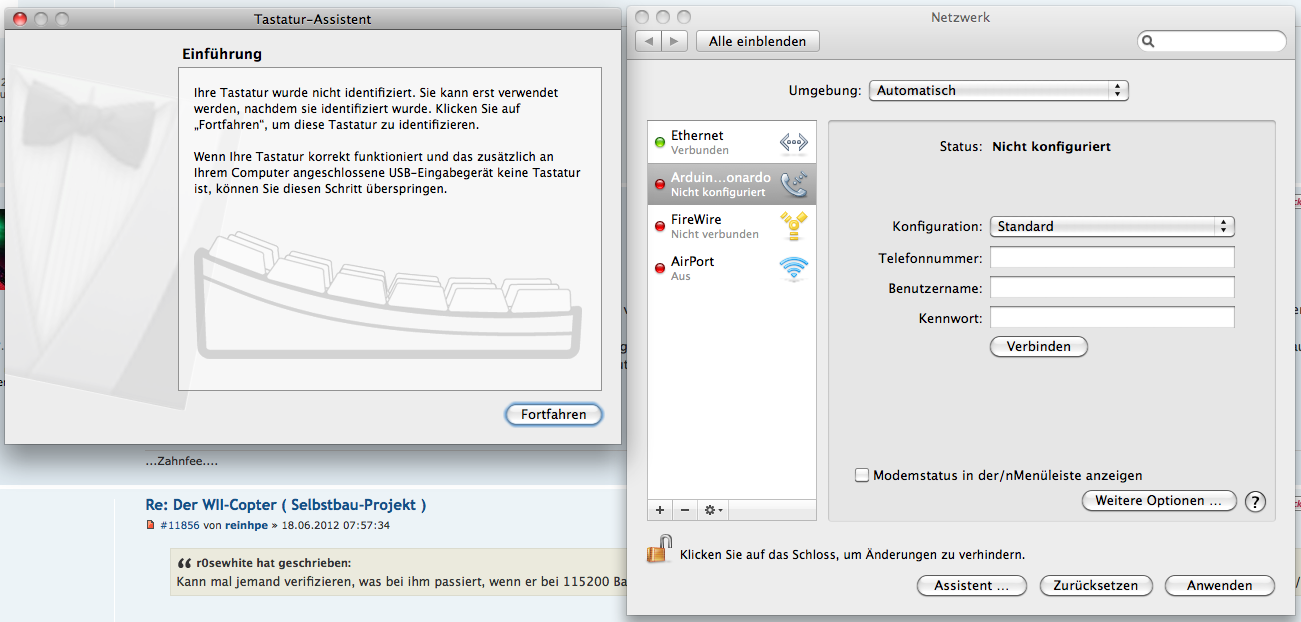1301x622 pixels.
Task: Click the Einführung heading in Tastatur-Assistent
Action: click(222, 54)
